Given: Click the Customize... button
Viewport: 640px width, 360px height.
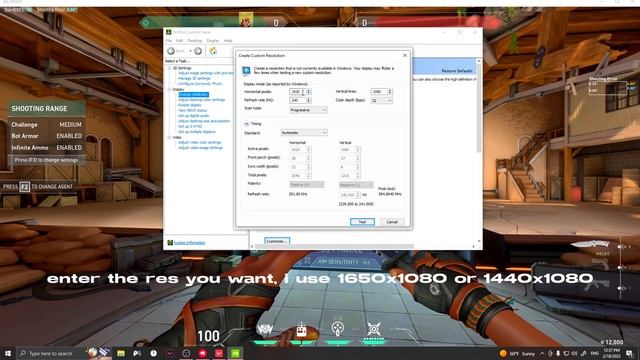Looking at the screenshot, I should coord(277,241).
